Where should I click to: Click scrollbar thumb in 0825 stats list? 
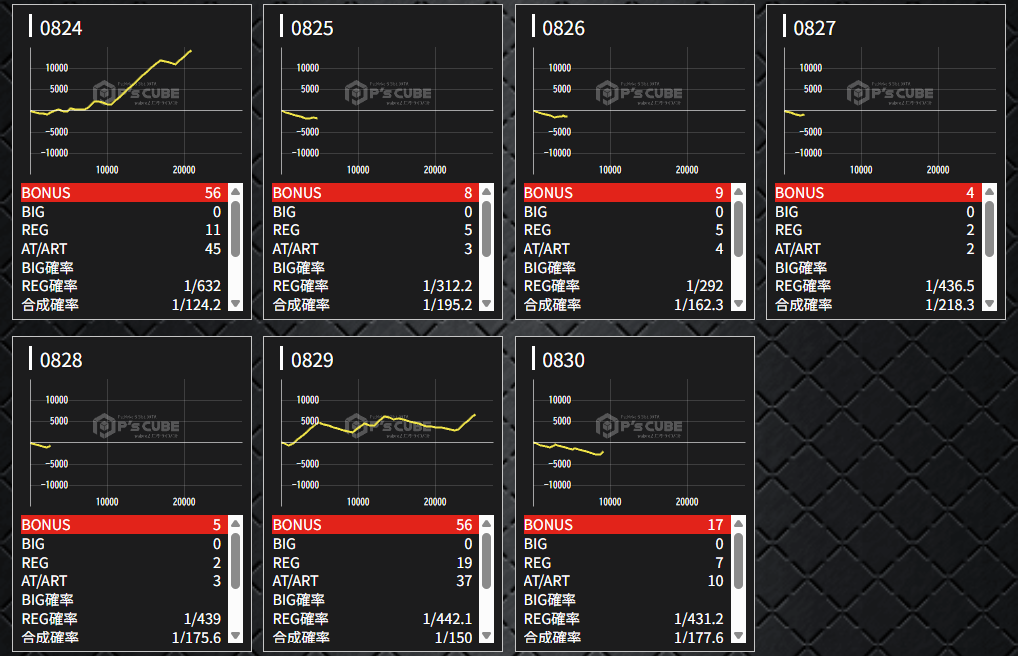pos(486,229)
